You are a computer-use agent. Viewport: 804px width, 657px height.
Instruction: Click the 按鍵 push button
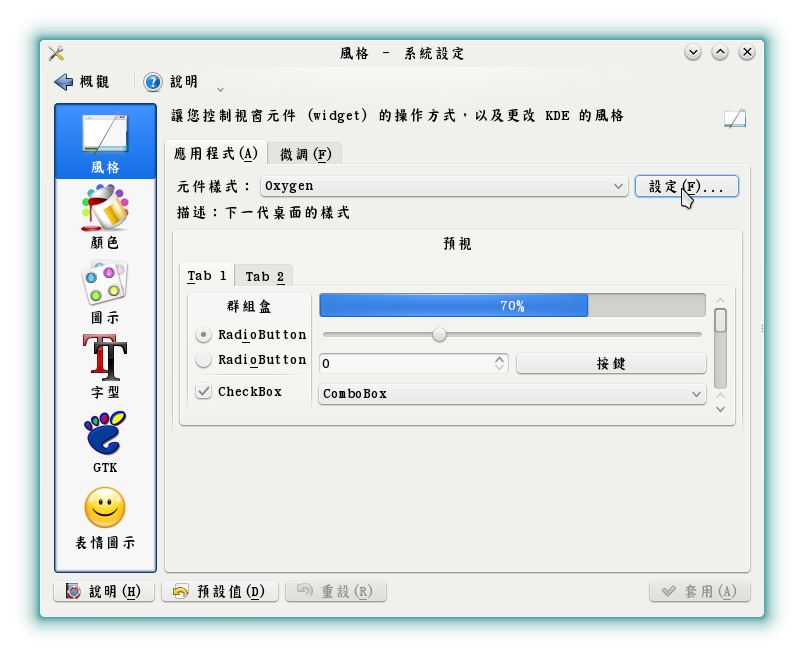(x=611, y=364)
